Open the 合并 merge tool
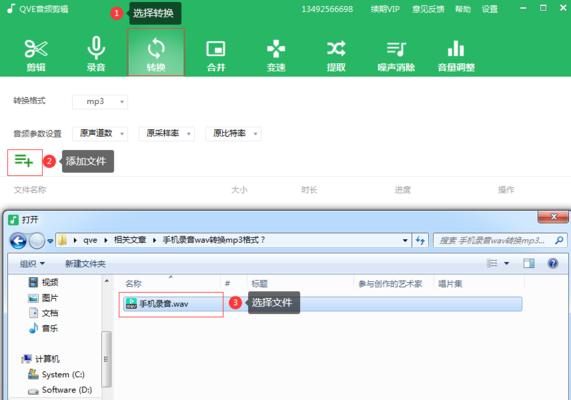Screen dimensions: 571x400 (216, 55)
